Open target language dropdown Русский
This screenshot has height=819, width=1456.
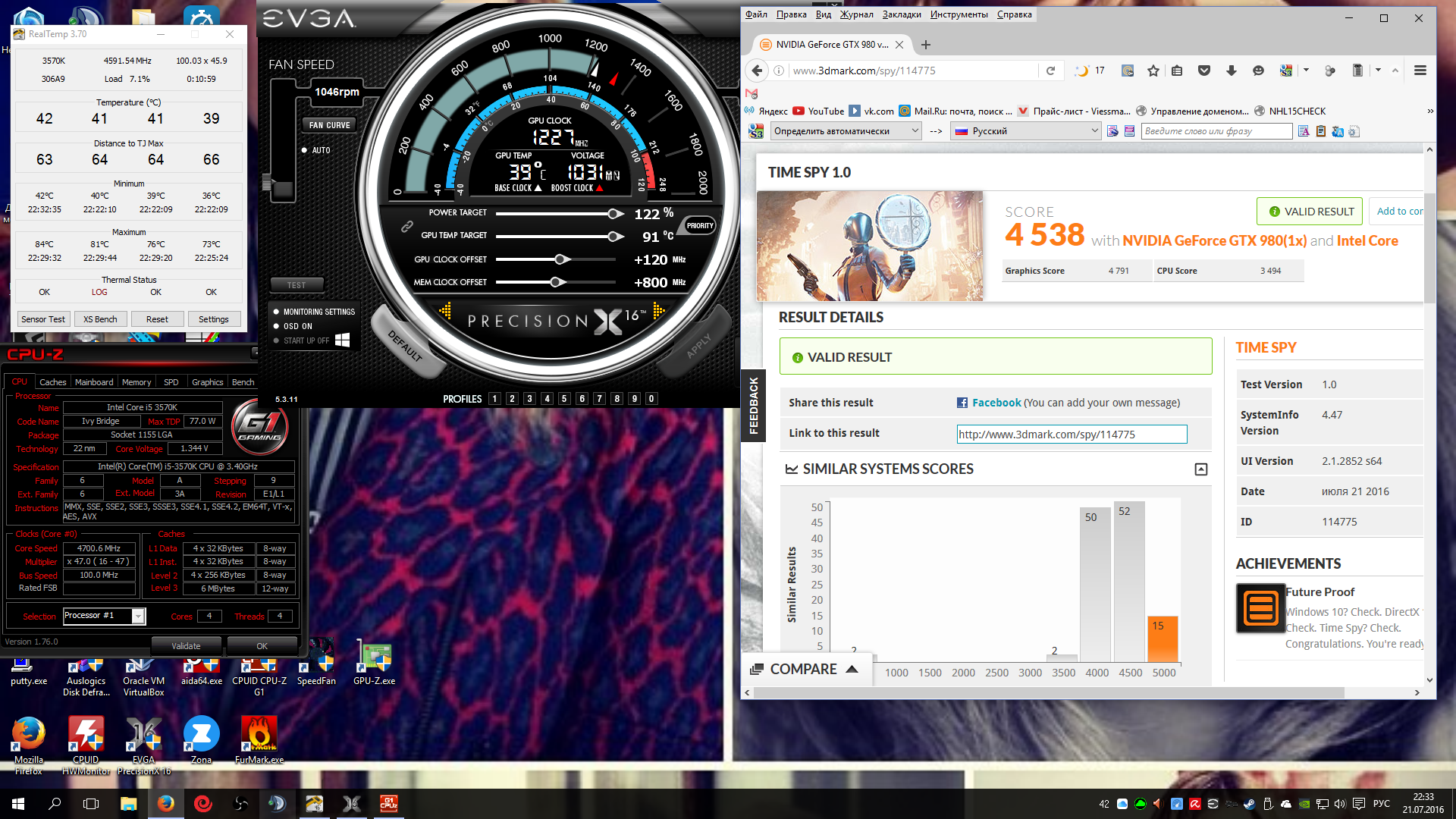pyautogui.click(x=1026, y=131)
